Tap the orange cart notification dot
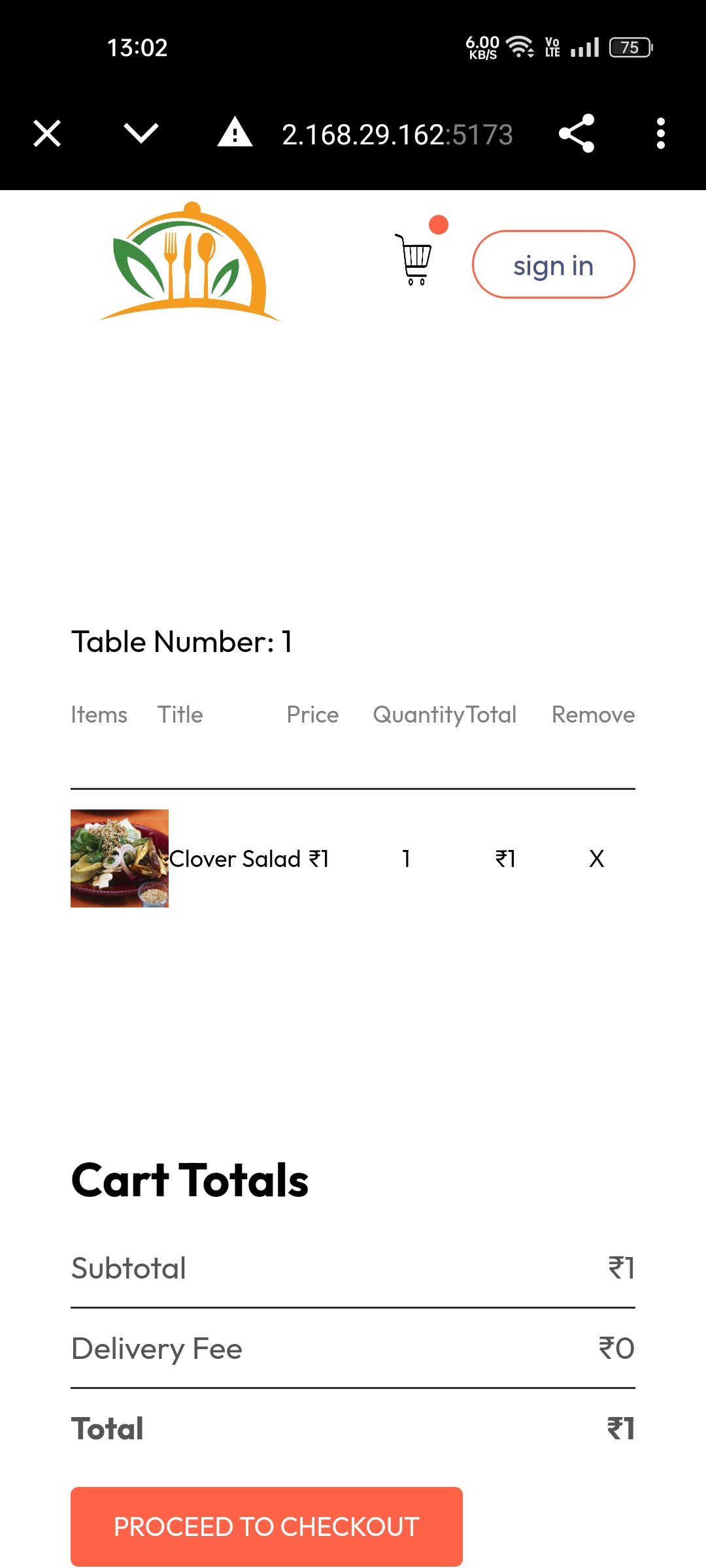The width and height of the screenshot is (706, 1568). [439, 225]
